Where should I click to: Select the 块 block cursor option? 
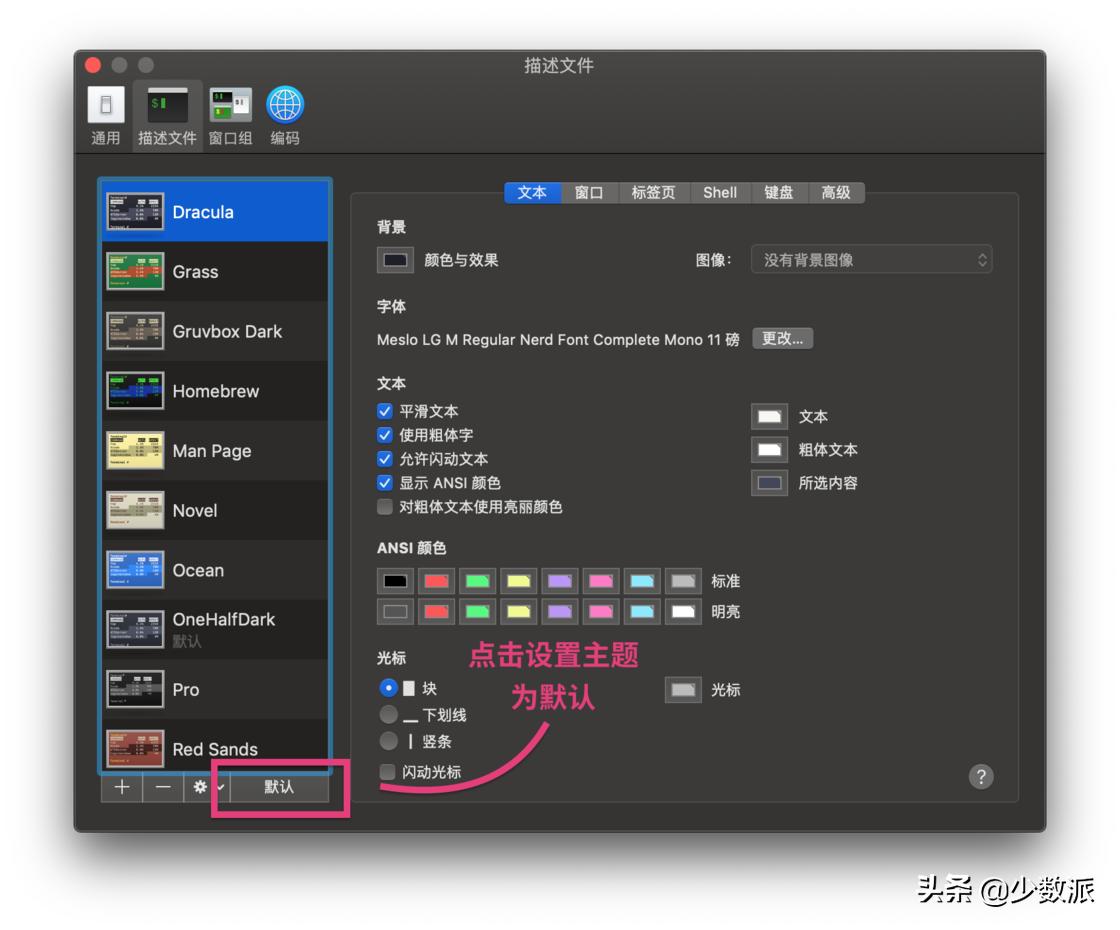[388, 688]
